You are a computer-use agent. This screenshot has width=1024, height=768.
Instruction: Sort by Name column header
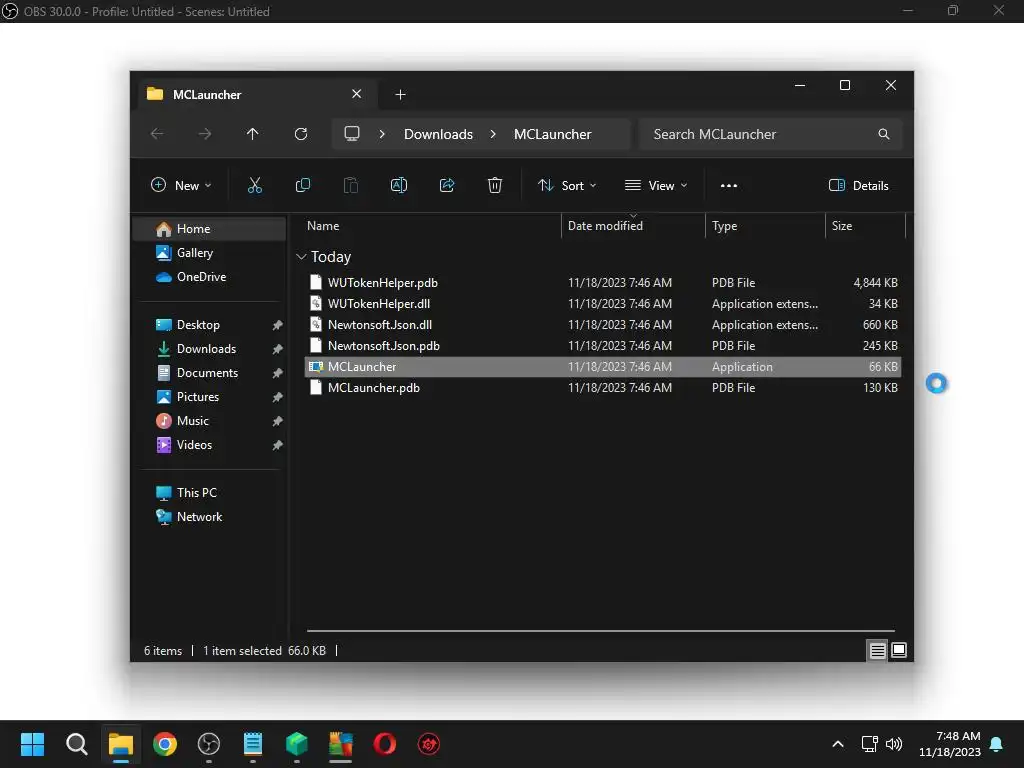(432, 225)
